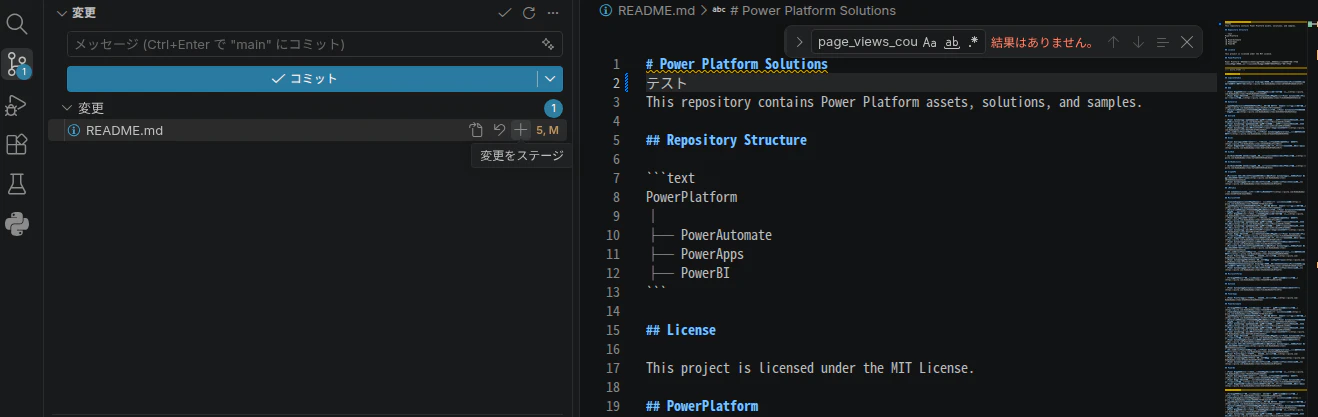Screen dimensions: 1318x417
Task: Click the '## Repository Structure' heading
Action: [x=726, y=140]
